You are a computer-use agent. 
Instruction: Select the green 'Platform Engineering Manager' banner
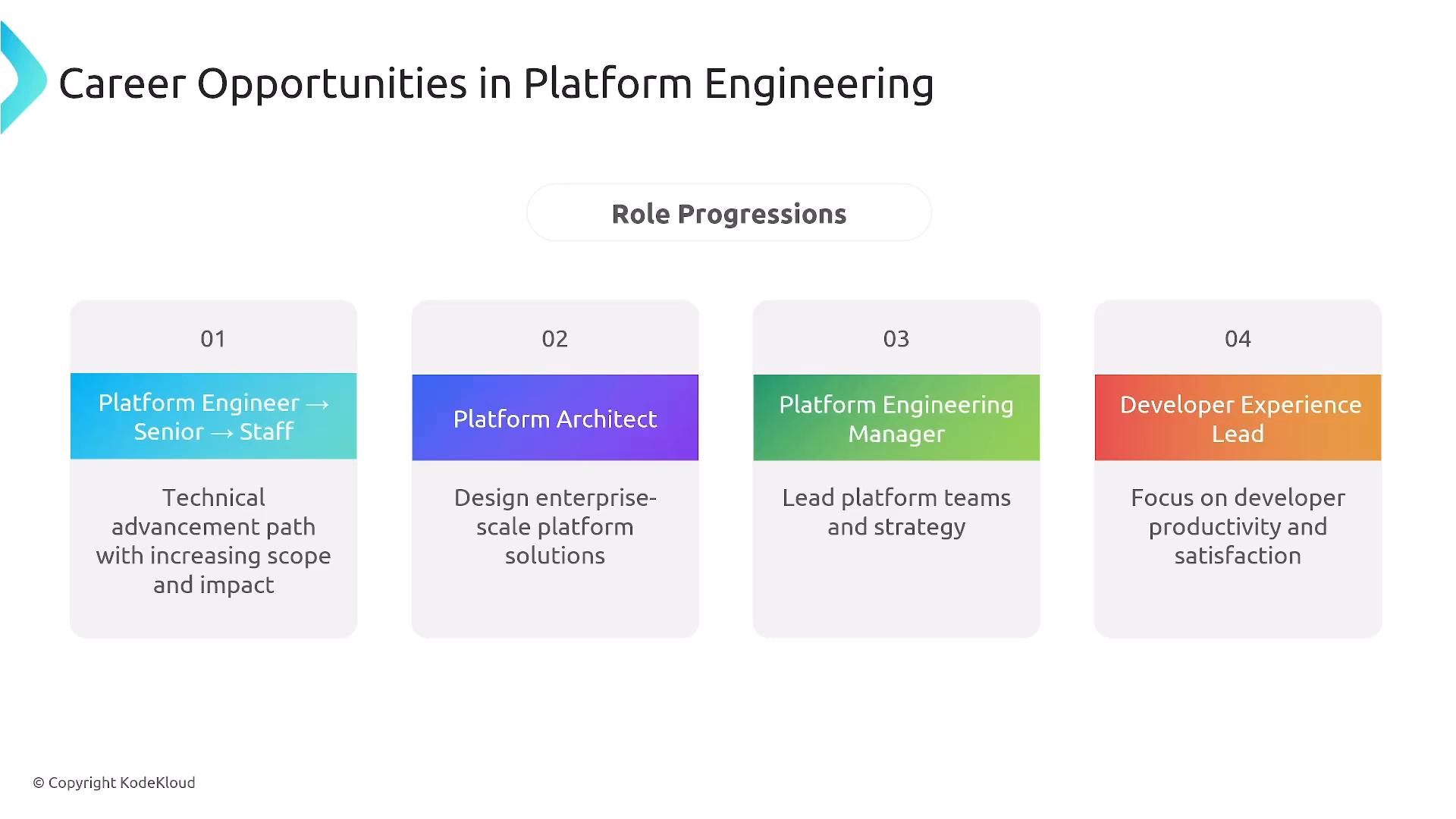point(896,418)
